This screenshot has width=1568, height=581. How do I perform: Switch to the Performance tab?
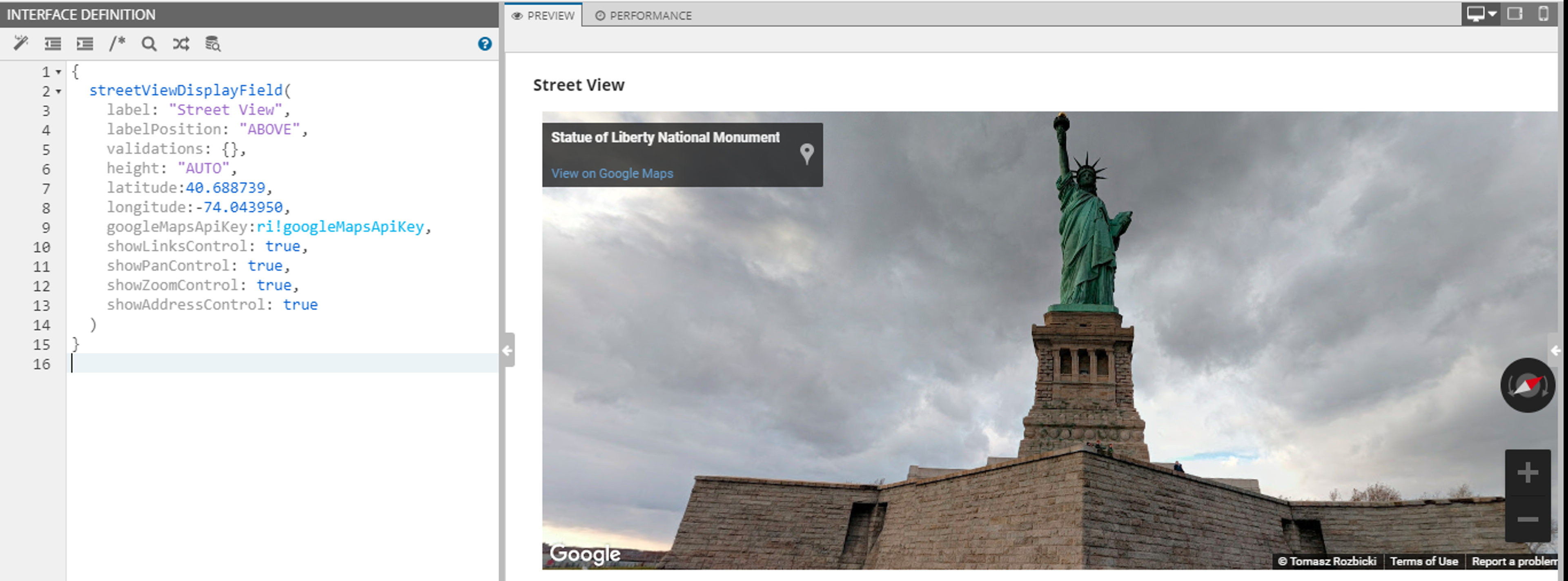[644, 15]
